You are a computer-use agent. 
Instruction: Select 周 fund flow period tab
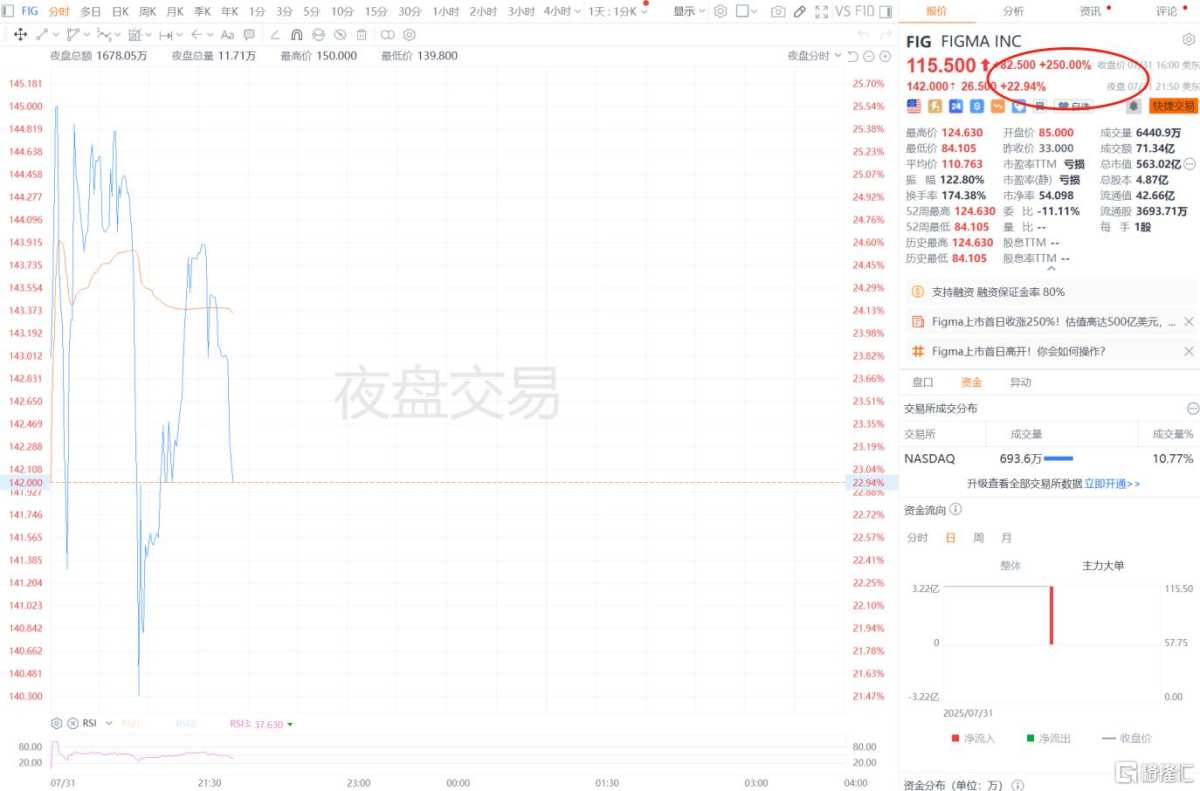tap(978, 537)
